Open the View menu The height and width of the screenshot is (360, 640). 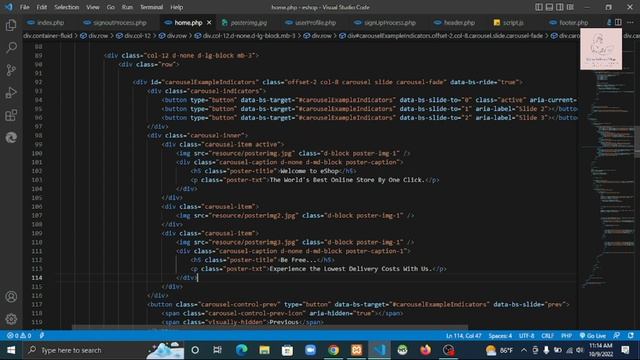click(93, 7)
